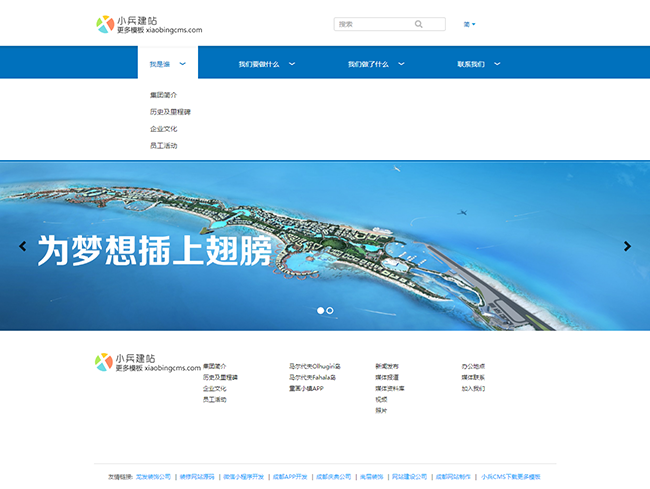Open the 联系我们 nav menu
Image resolution: width=650 pixels, height=489 pixels.
(x=471, y=64)
